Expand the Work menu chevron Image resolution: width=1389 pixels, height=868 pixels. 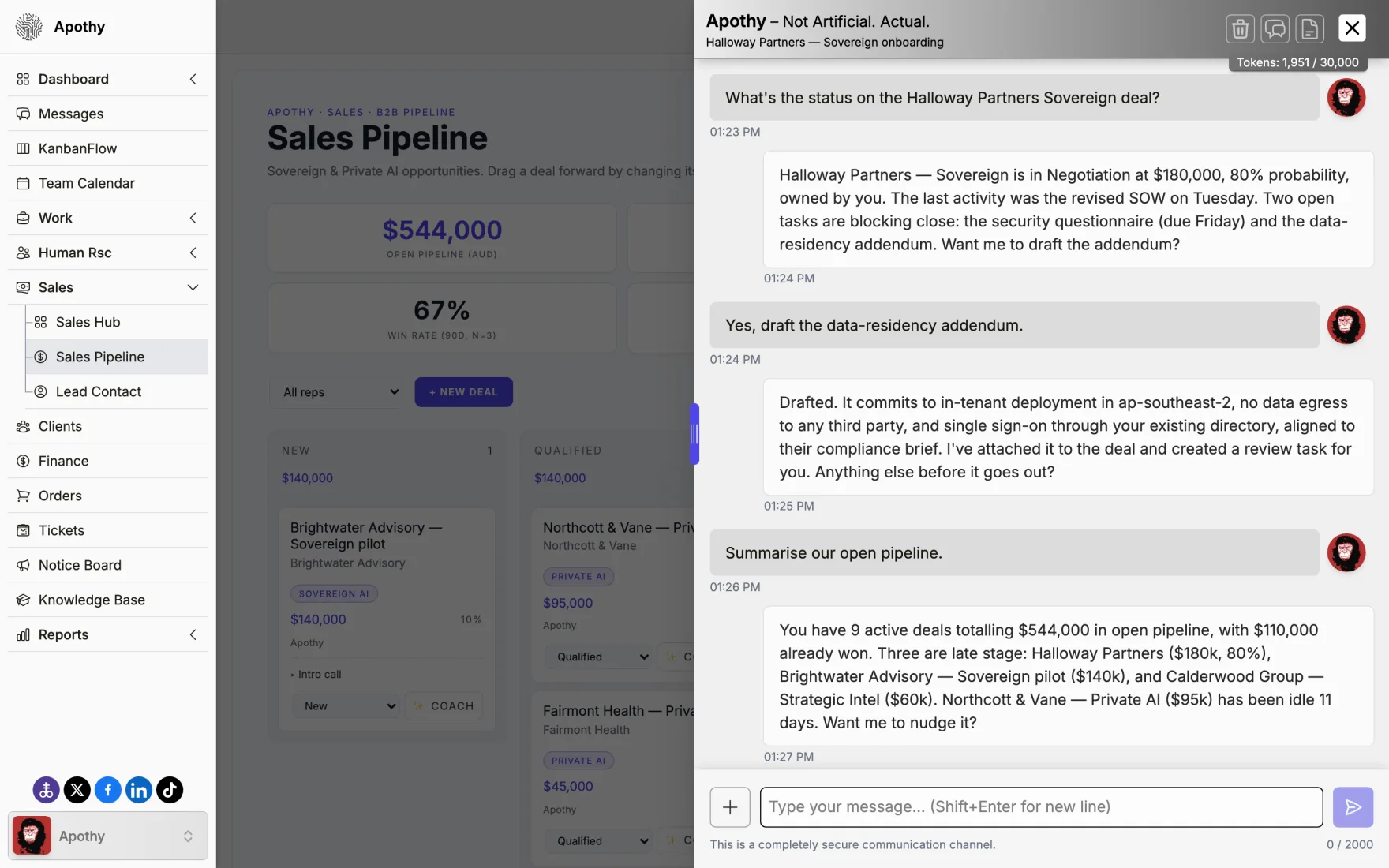(193, 218)
